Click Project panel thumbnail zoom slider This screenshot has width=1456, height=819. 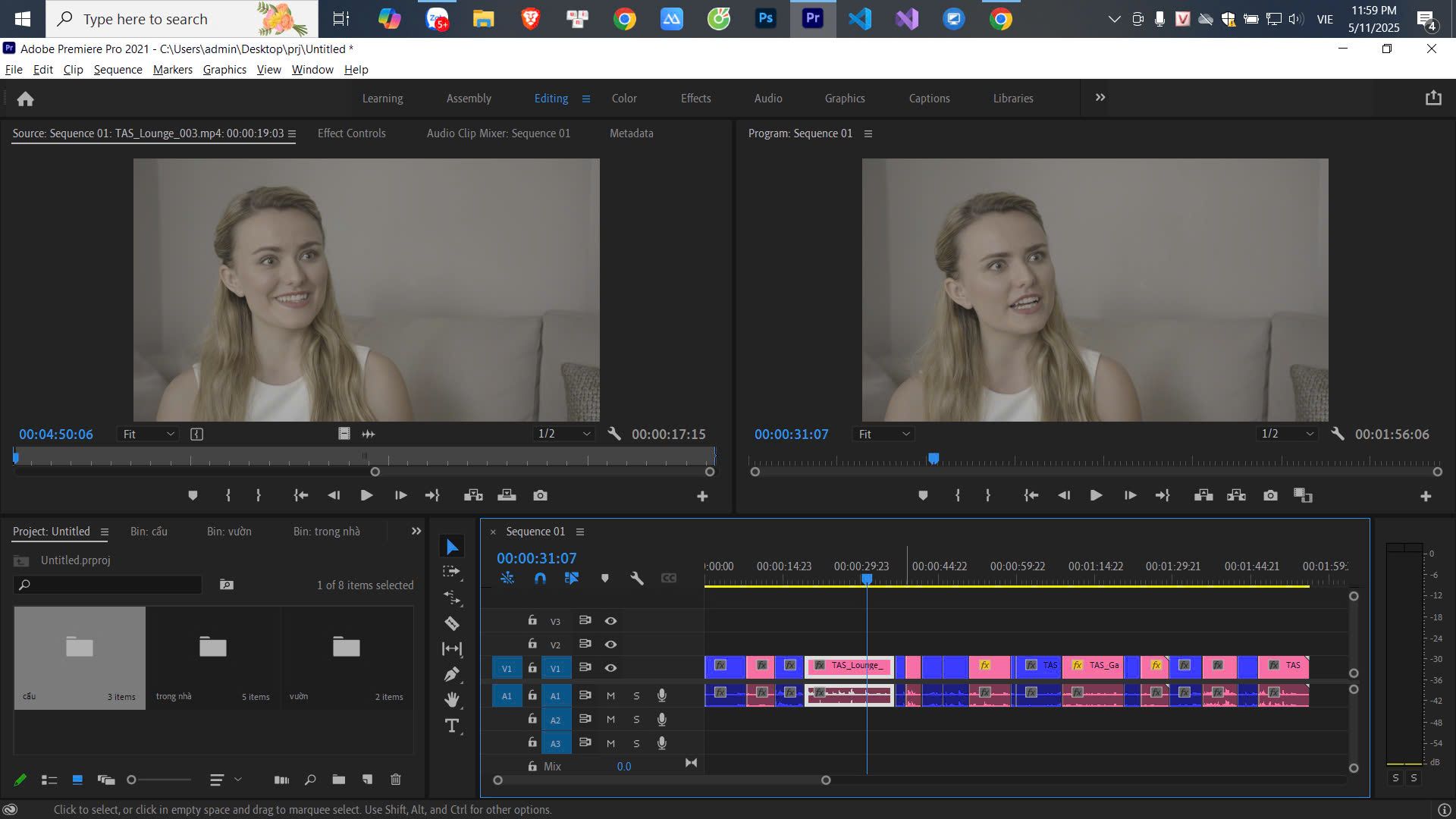click(x=159, y=780)
